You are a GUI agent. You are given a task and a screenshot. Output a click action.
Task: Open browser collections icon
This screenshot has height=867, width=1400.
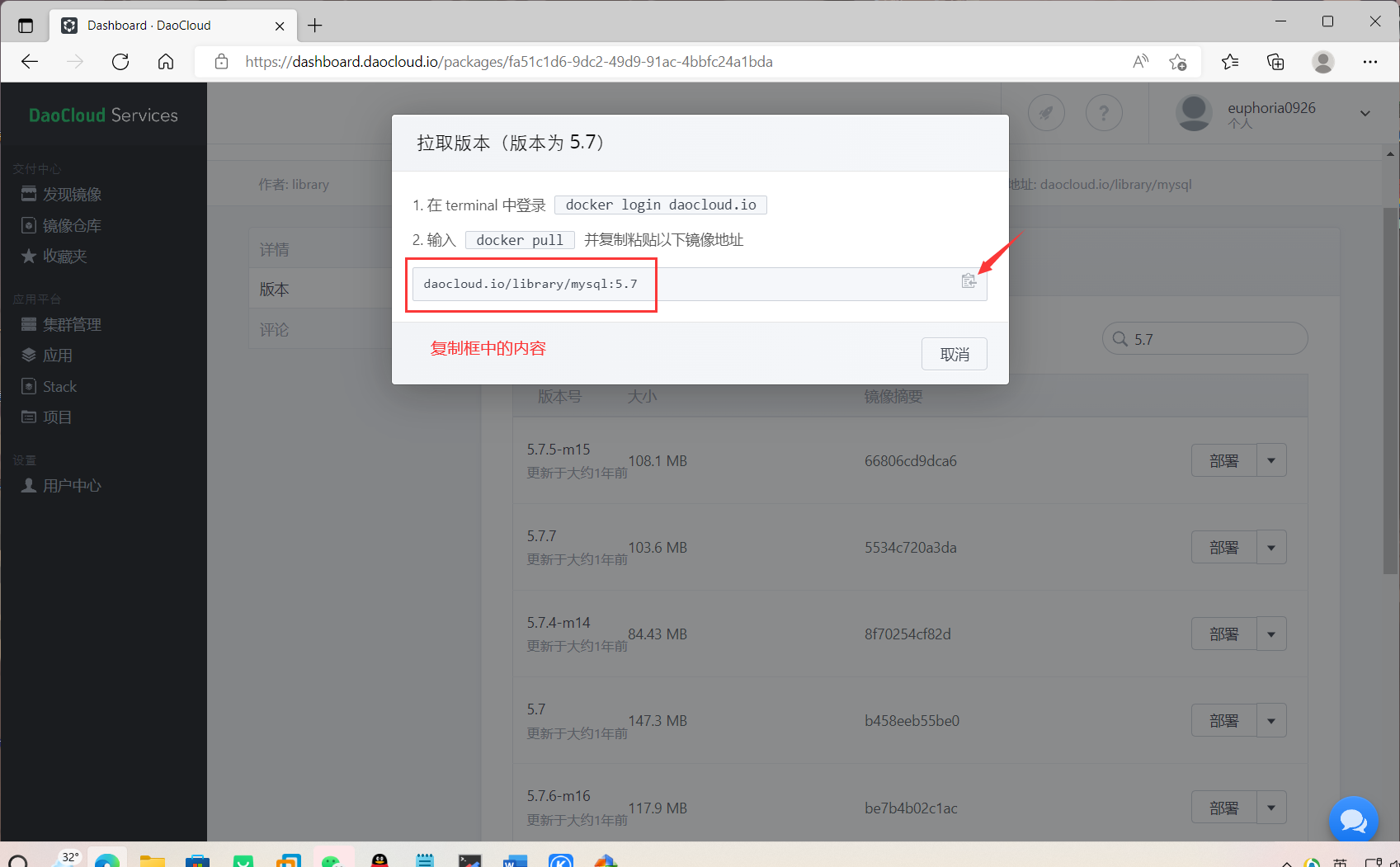1275,62
